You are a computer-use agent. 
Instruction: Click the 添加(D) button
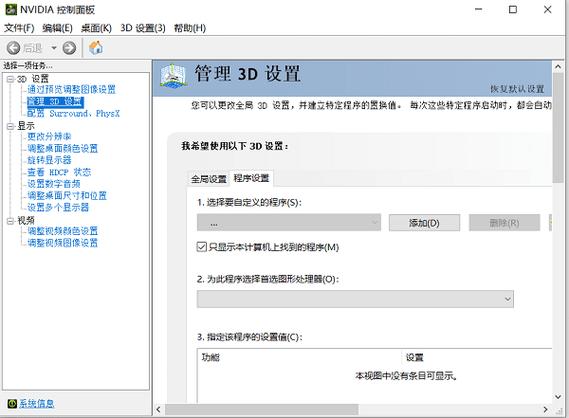click(x=424, y=222)
